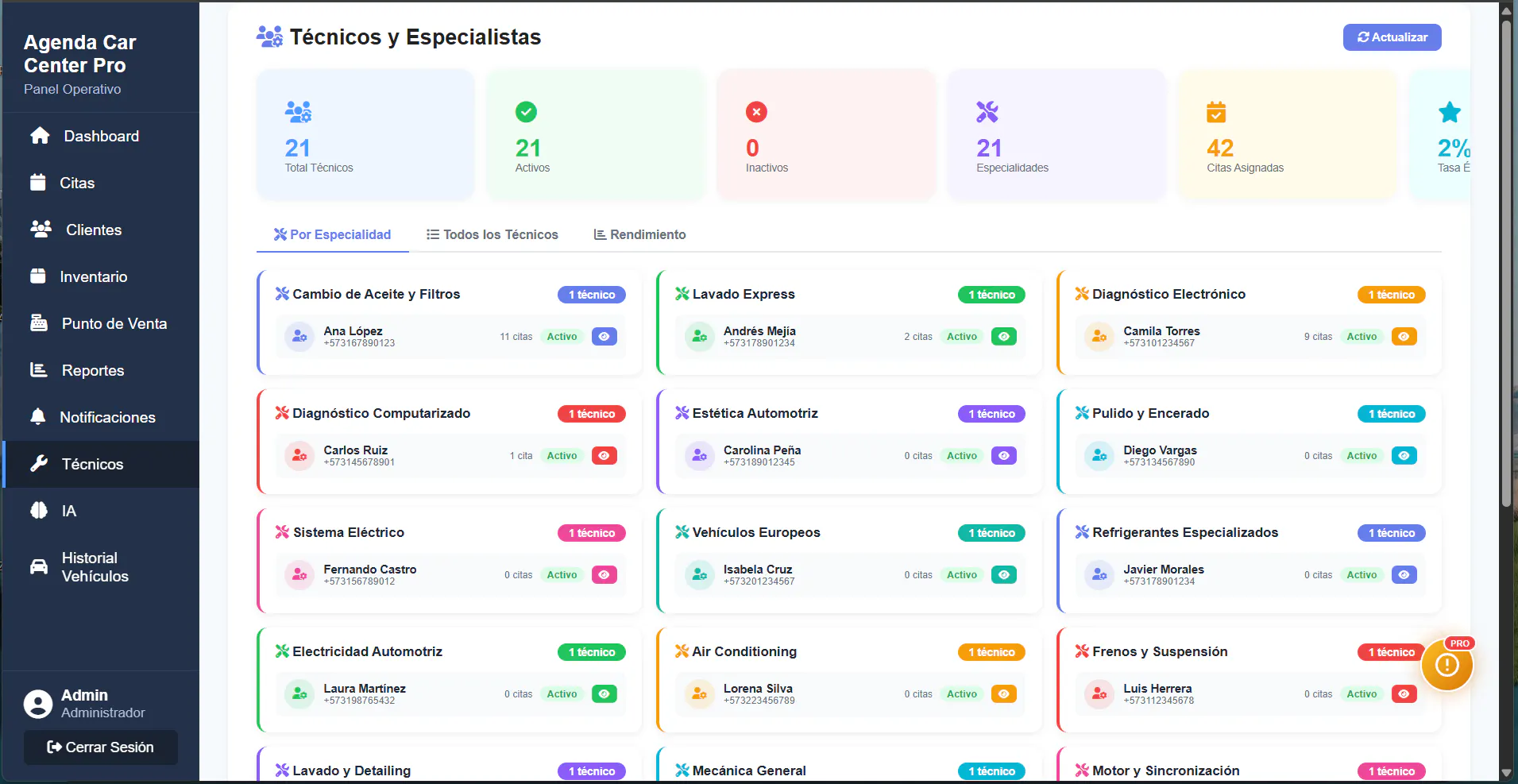
Task: Click the Total Técnicos stat card
Action: coord(365,134)
